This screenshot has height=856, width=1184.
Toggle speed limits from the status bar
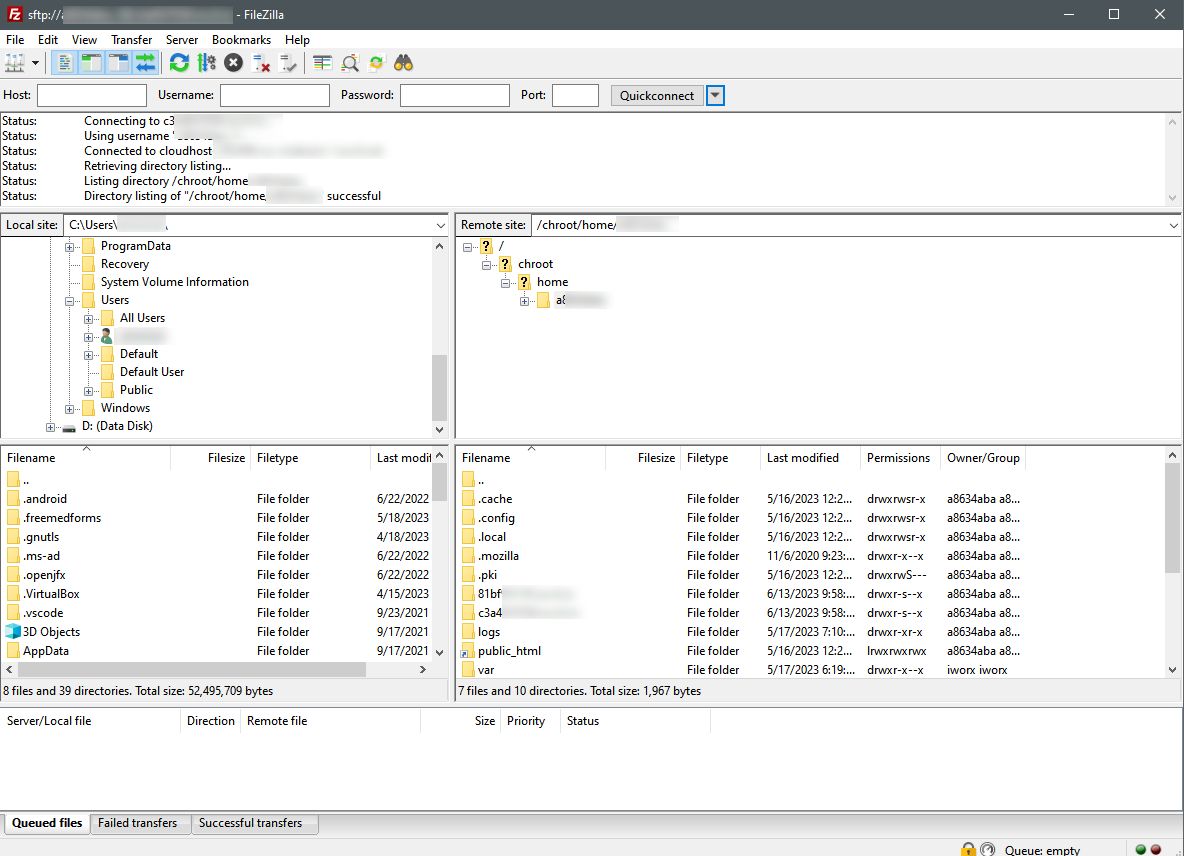tap(990, 848)
